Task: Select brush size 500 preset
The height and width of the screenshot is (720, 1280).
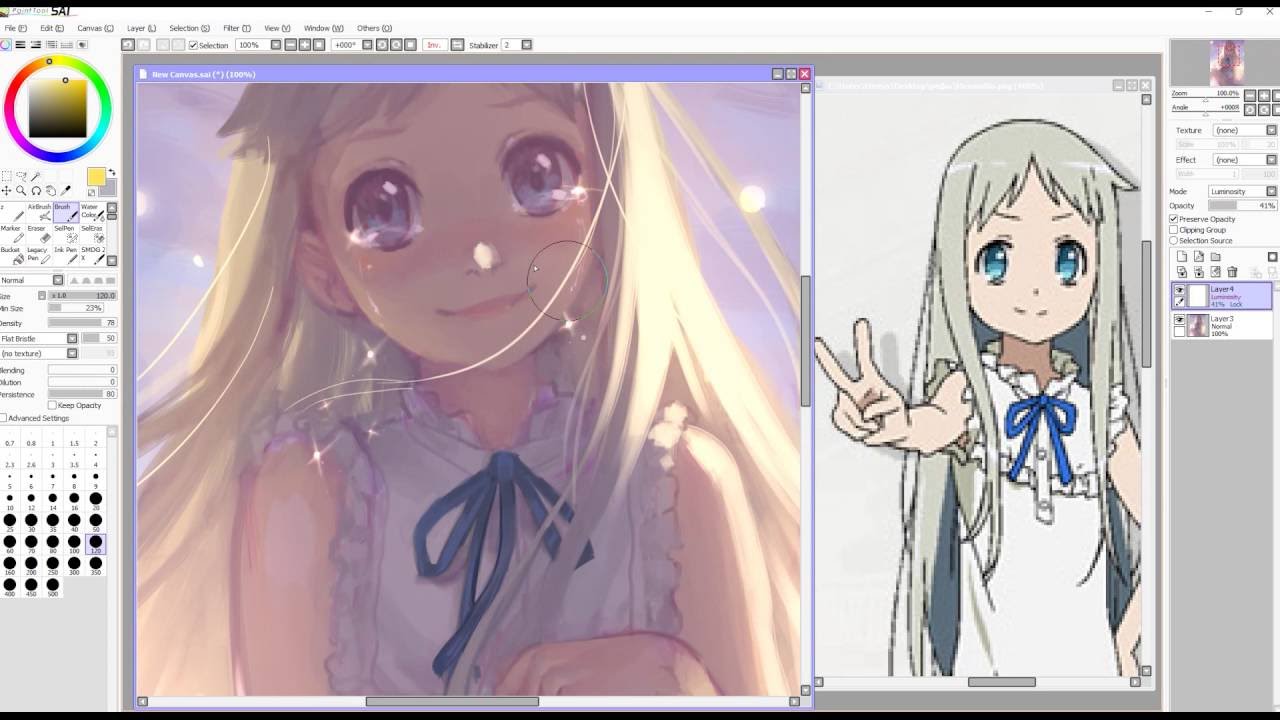Action: [x=53, y=587]
